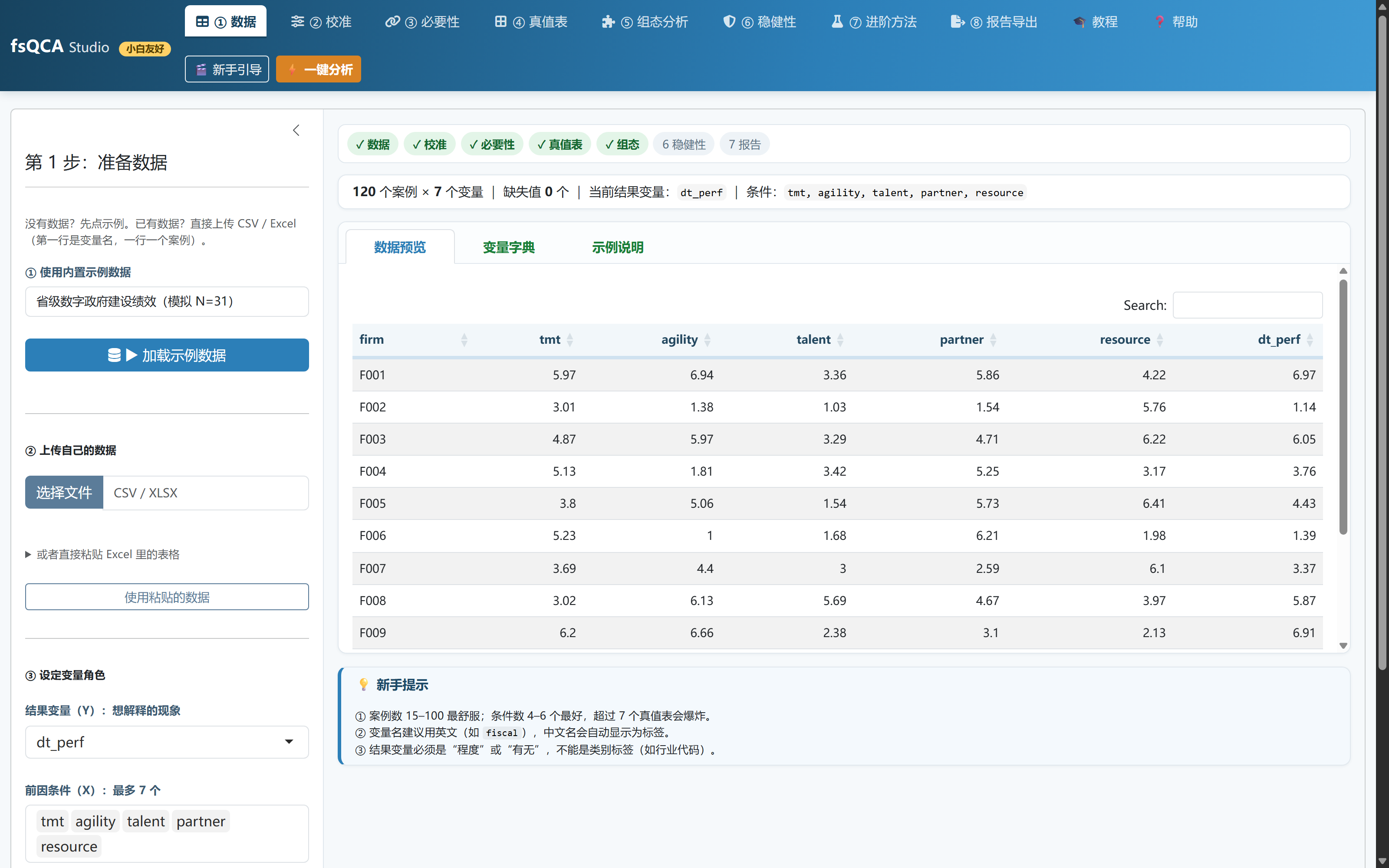This screenshot has width=1389, height=868.
Task: Sort table by resource column
Action: point(1089,340)
